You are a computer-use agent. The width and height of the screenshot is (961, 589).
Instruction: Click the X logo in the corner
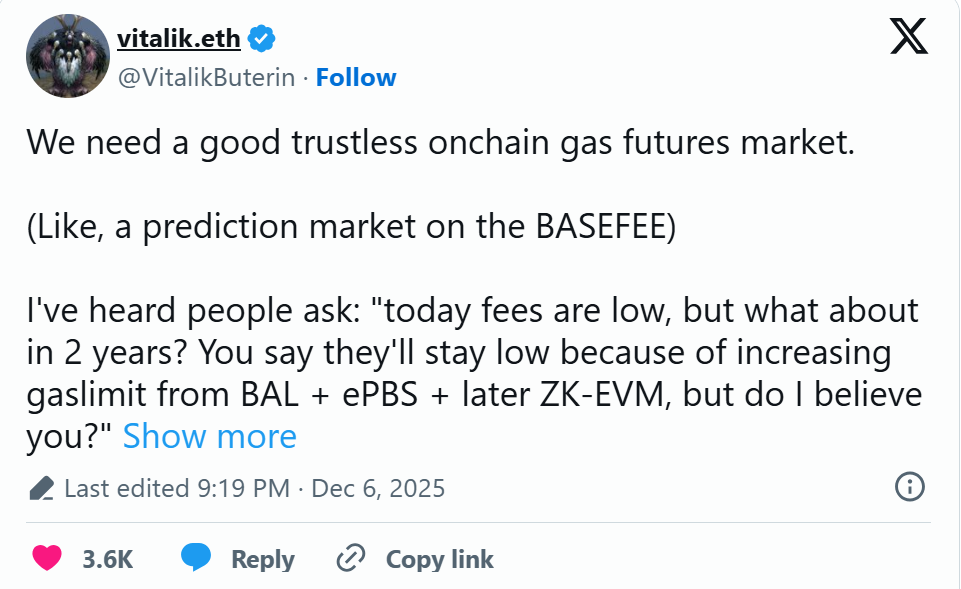pyautogui.click(x=908, y=37)
